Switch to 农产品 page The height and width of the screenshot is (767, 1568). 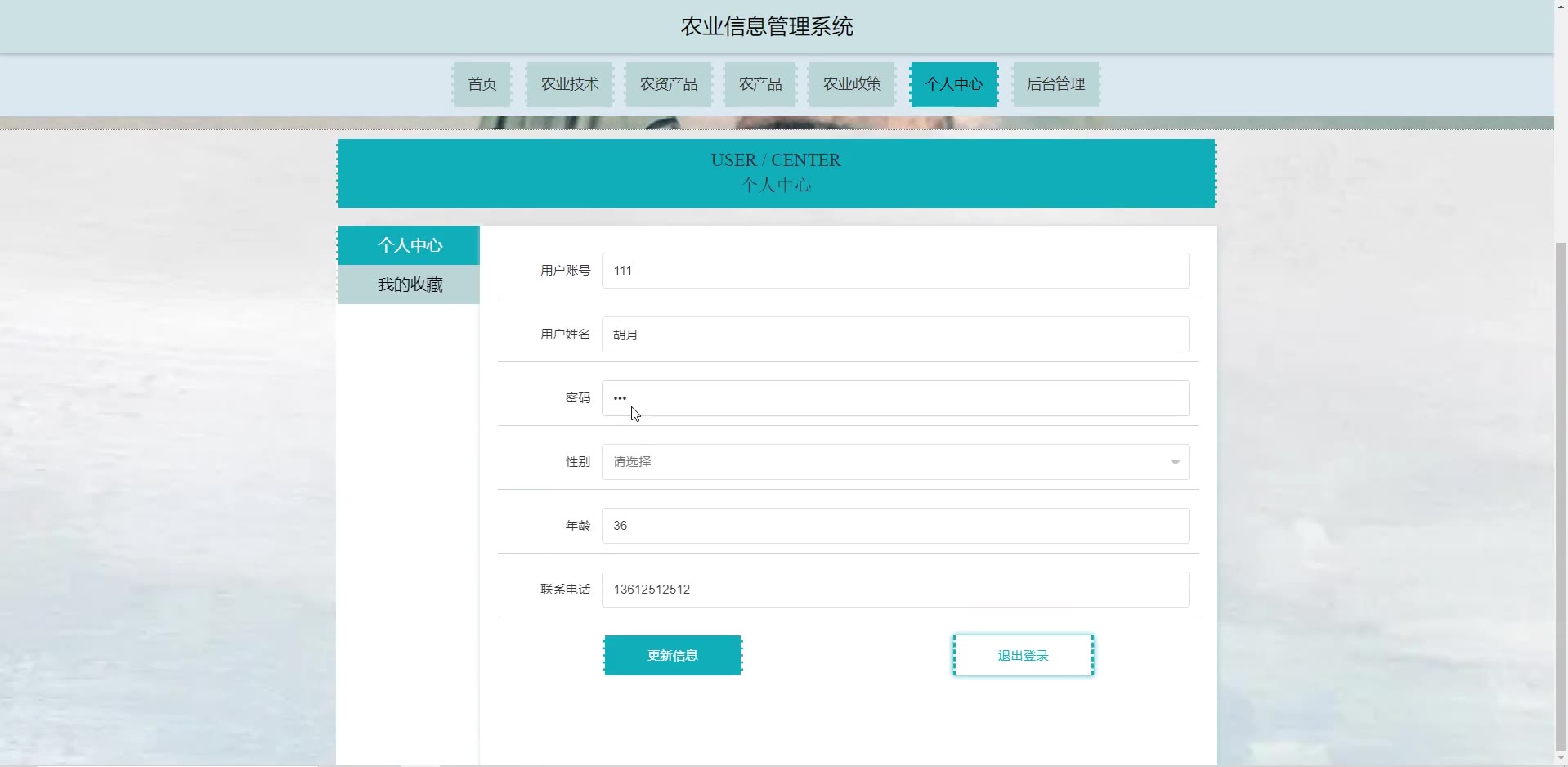[759, 84]
